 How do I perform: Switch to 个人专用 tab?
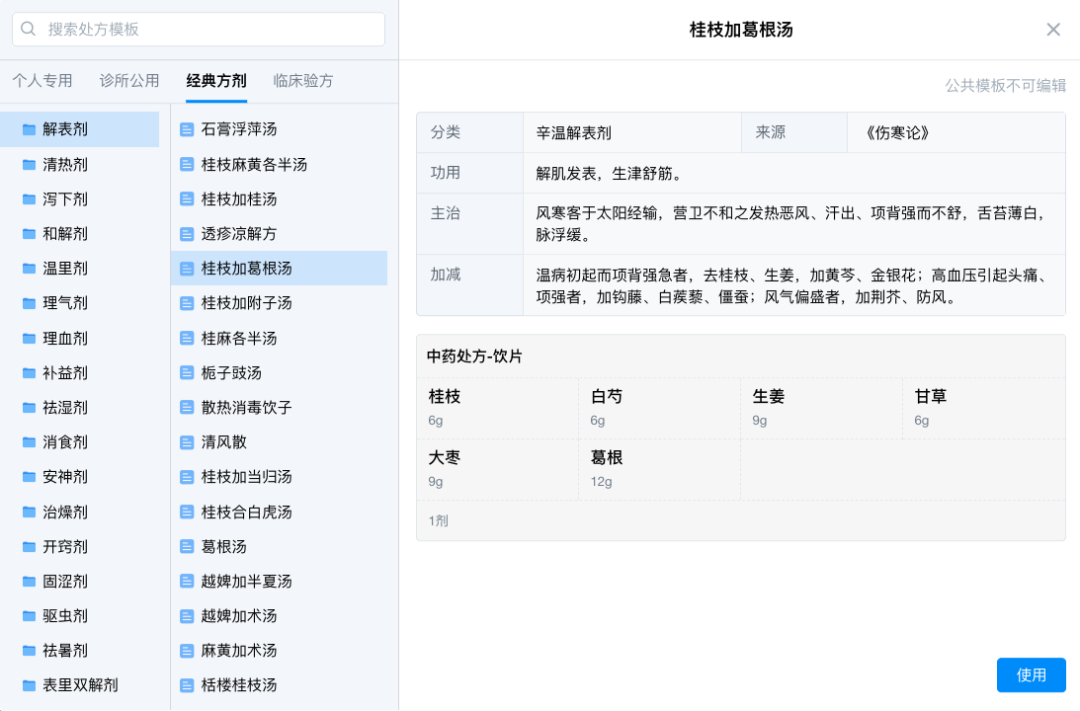pyautogui.click(x=42, y=81)
